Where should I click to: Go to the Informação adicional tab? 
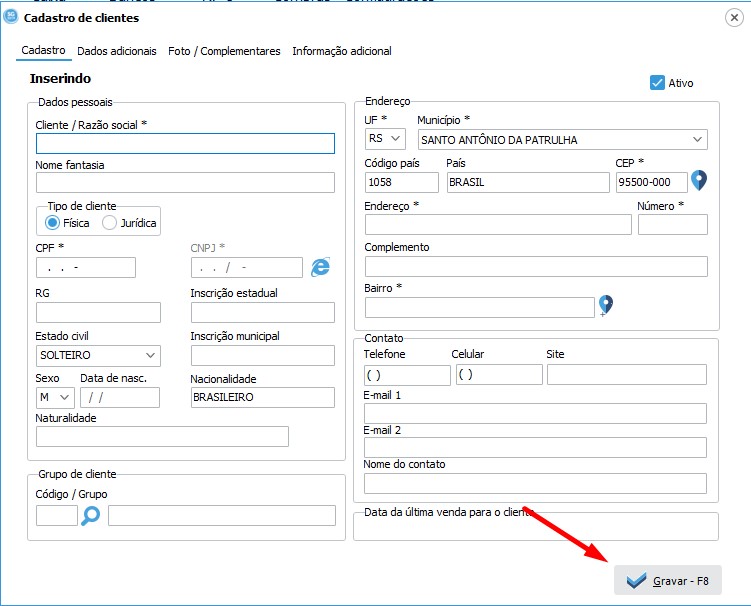(x=342, y=51)
